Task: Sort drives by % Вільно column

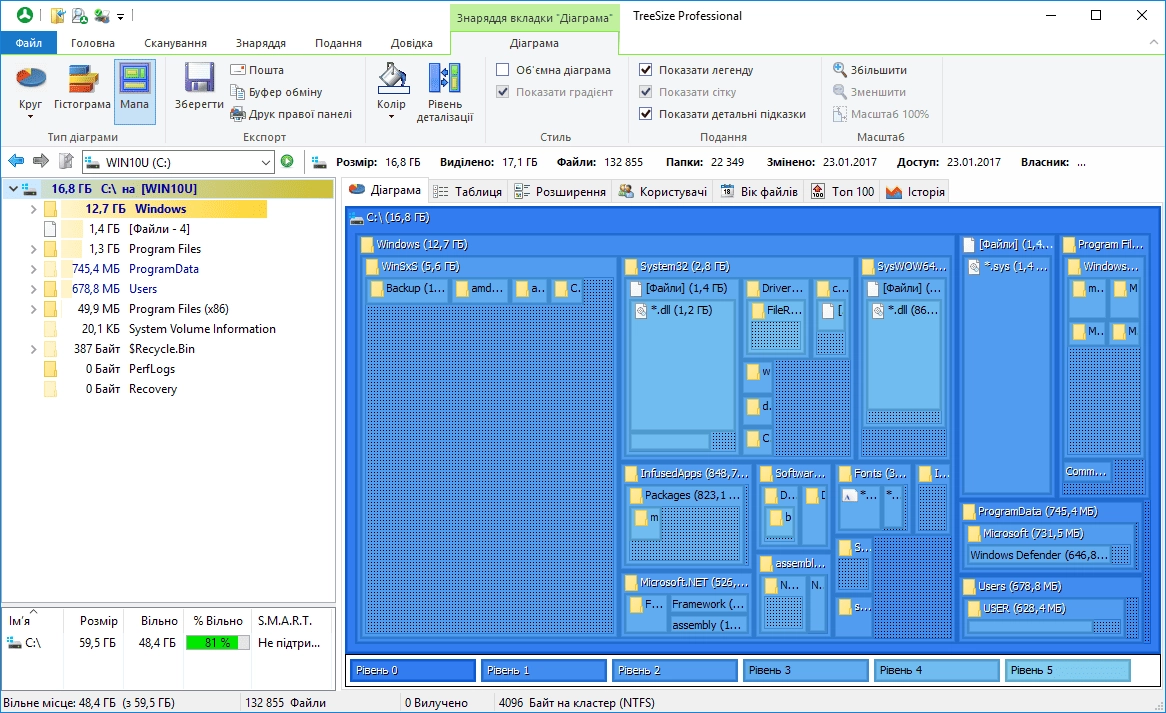Action: (218, 621)
